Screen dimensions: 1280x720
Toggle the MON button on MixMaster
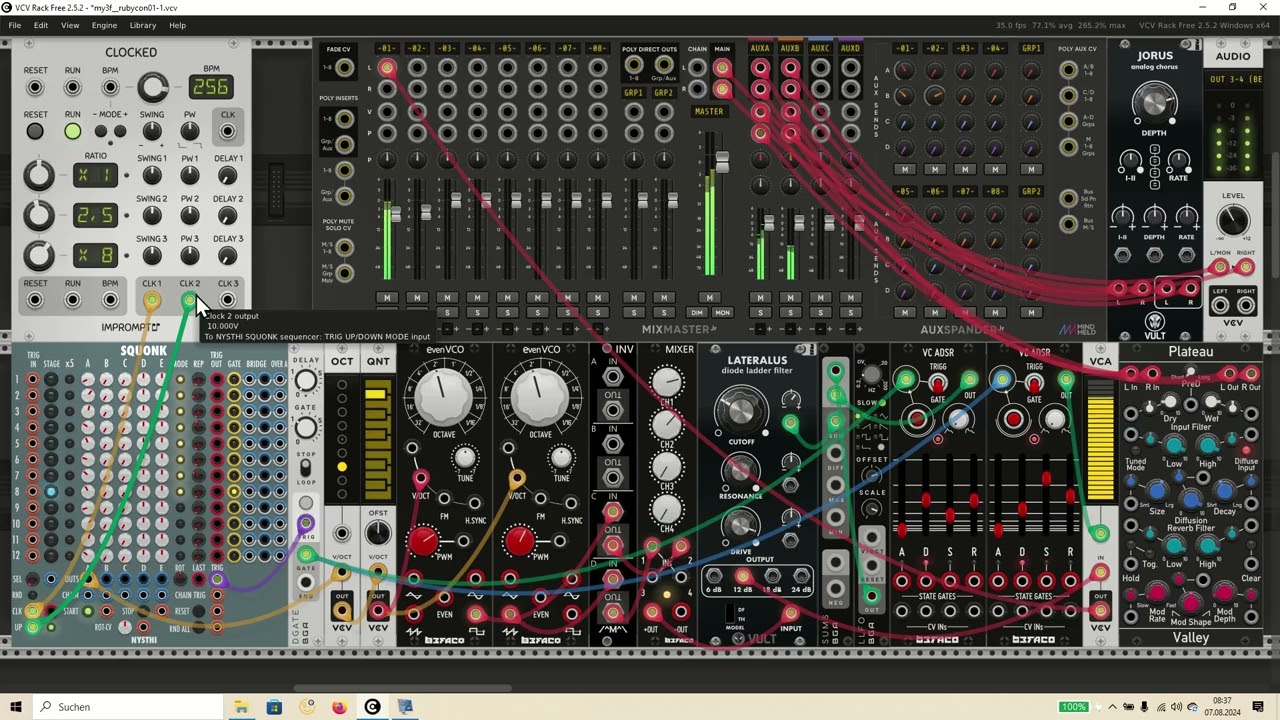(722, 313)
